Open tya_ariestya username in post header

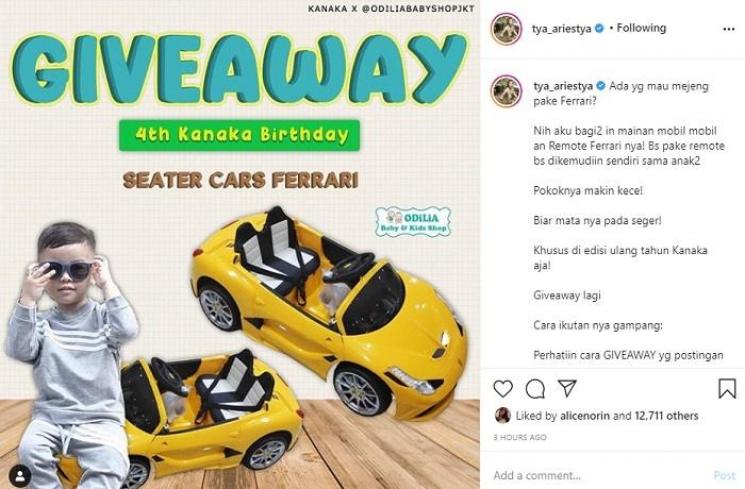(562, 29)
